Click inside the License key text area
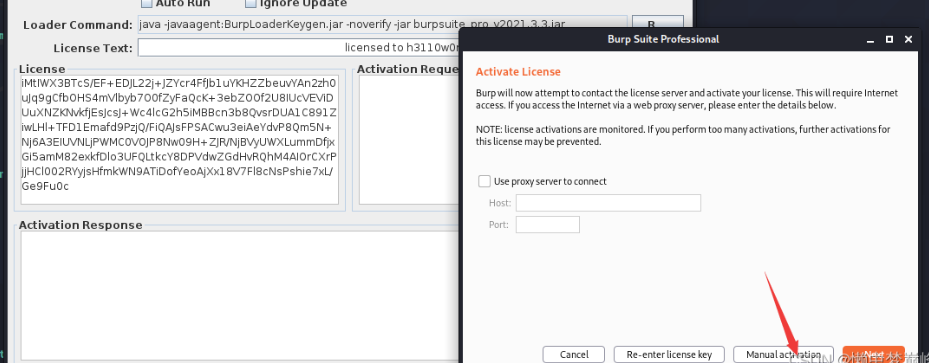929x363 pixels. tap(180, 139)
